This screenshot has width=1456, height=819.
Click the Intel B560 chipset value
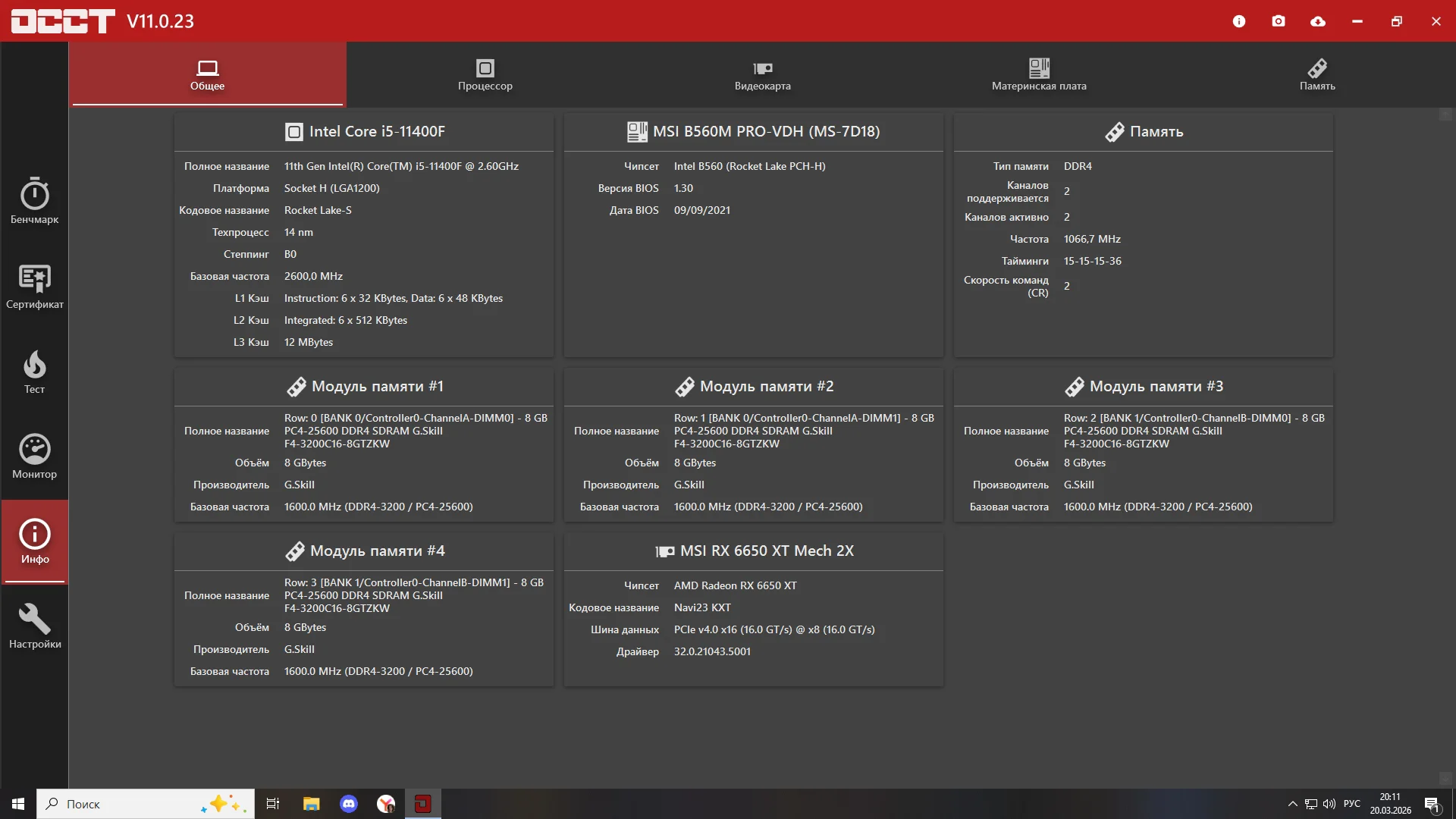[749, 166]
